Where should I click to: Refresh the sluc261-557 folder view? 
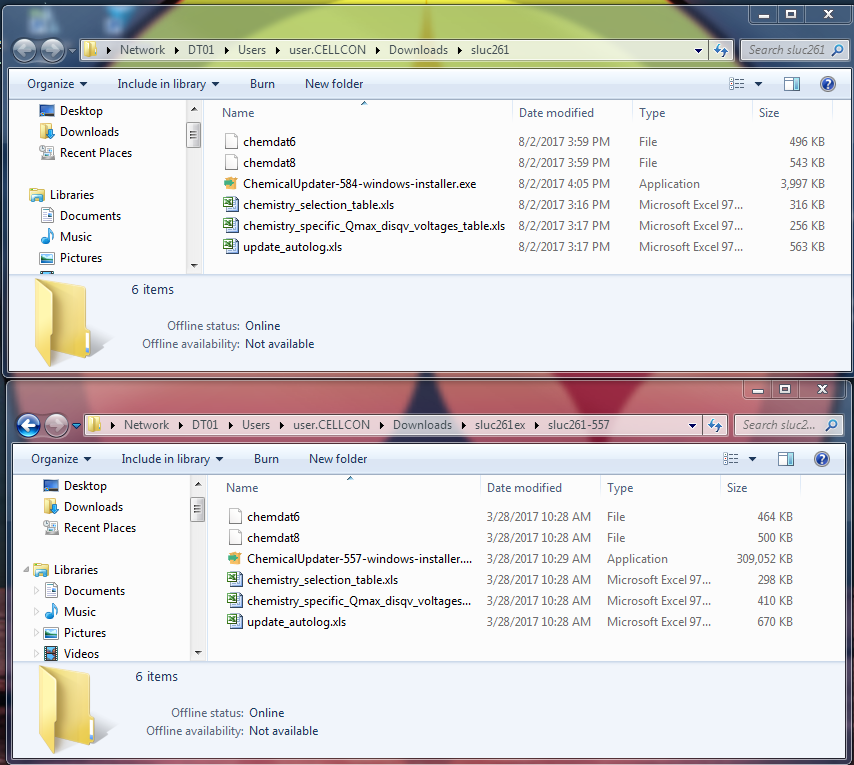(x=715, y=425)
